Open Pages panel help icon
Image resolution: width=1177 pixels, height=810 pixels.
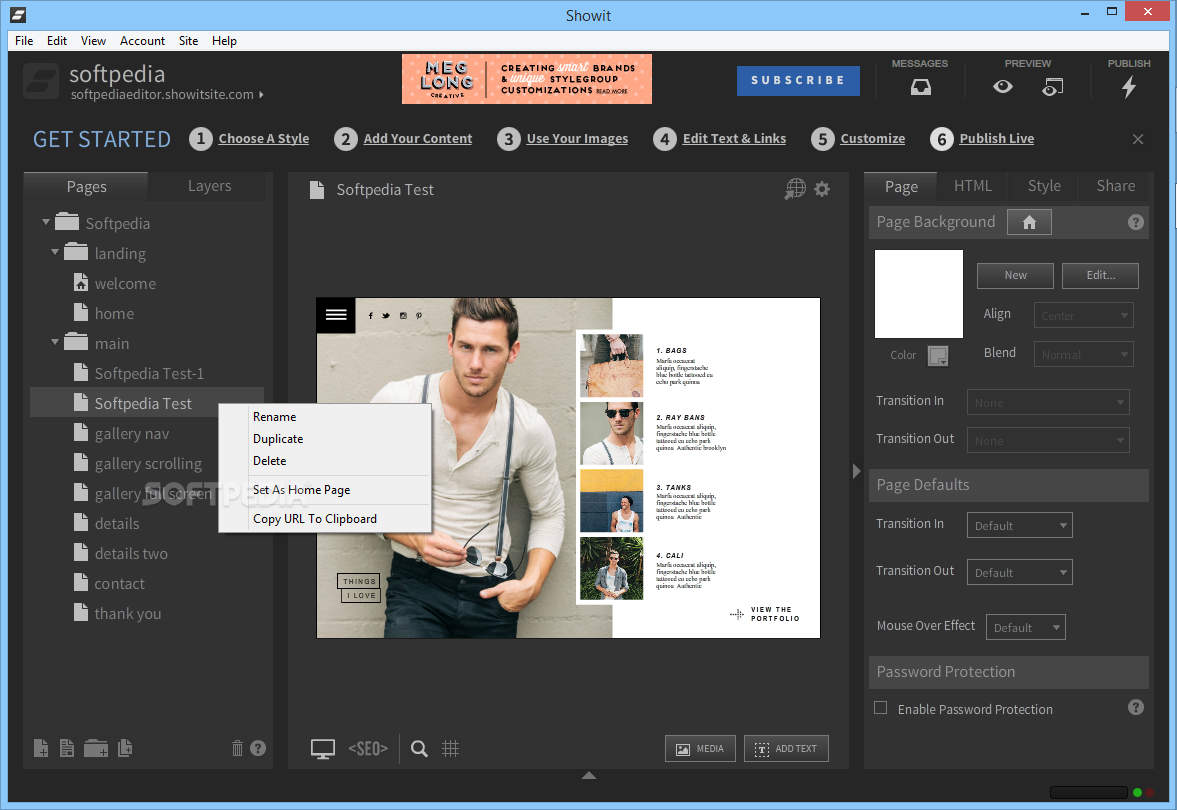point(257,748)
